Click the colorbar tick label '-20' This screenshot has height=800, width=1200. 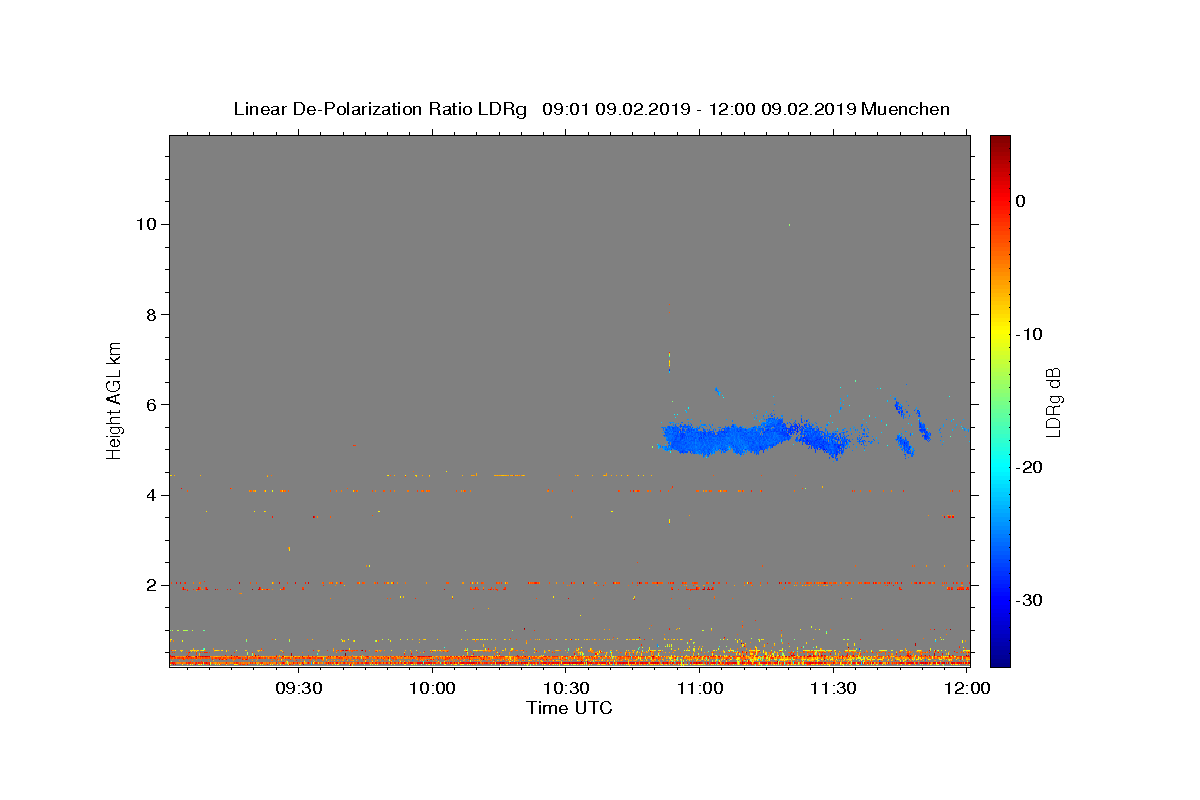point(1029,467)
